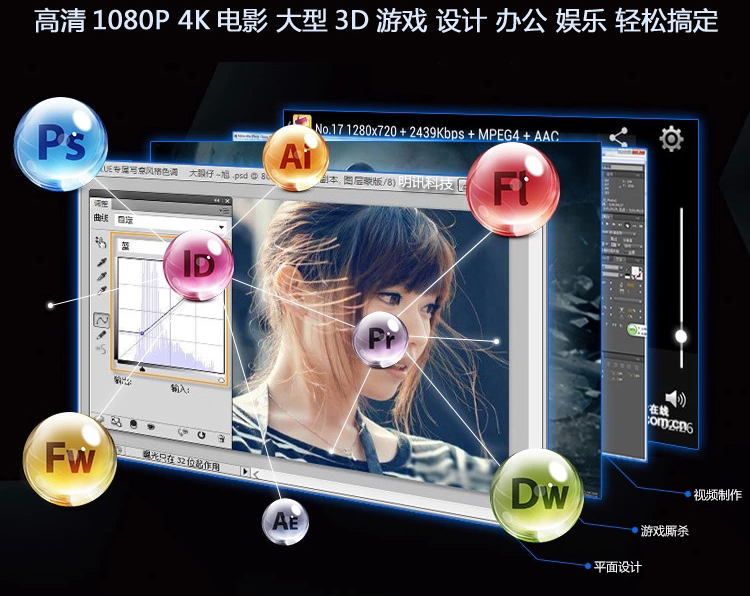Select the edit-points curve tool
Image resolution: width=750 pixels, height=596 pixels.
coord(102,320)
